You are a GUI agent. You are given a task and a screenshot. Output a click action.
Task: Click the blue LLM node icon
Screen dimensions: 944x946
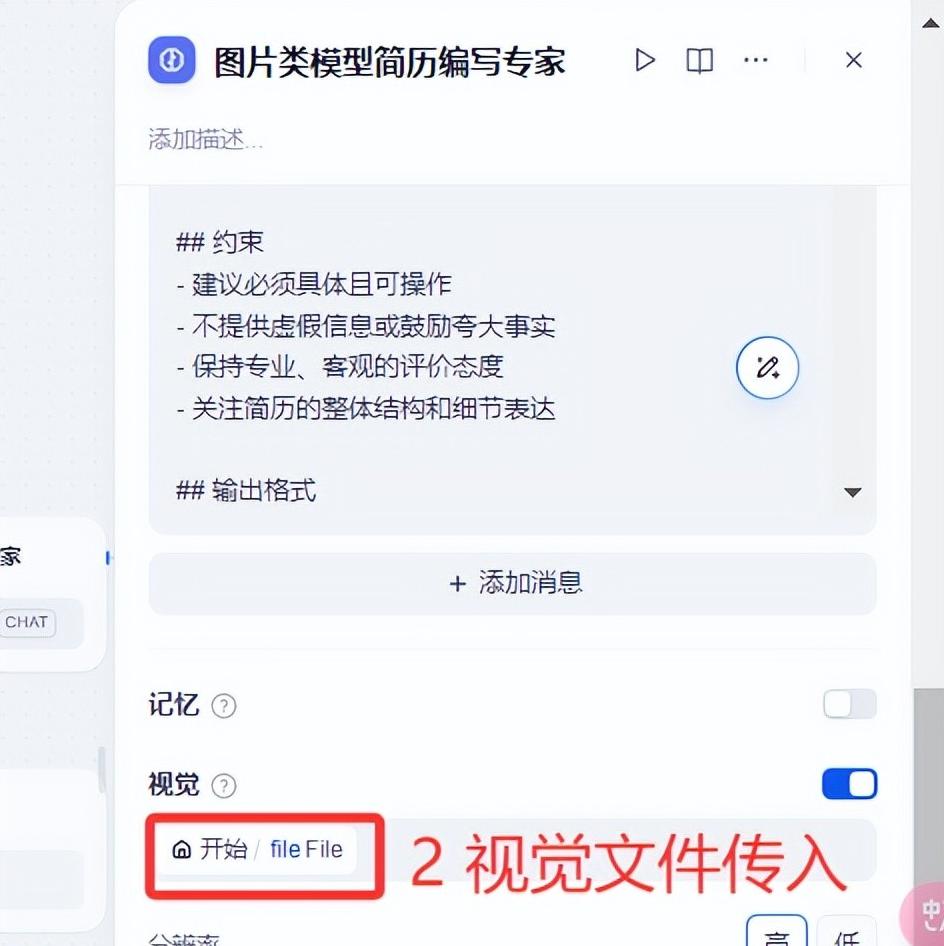(x=172, y=60)
